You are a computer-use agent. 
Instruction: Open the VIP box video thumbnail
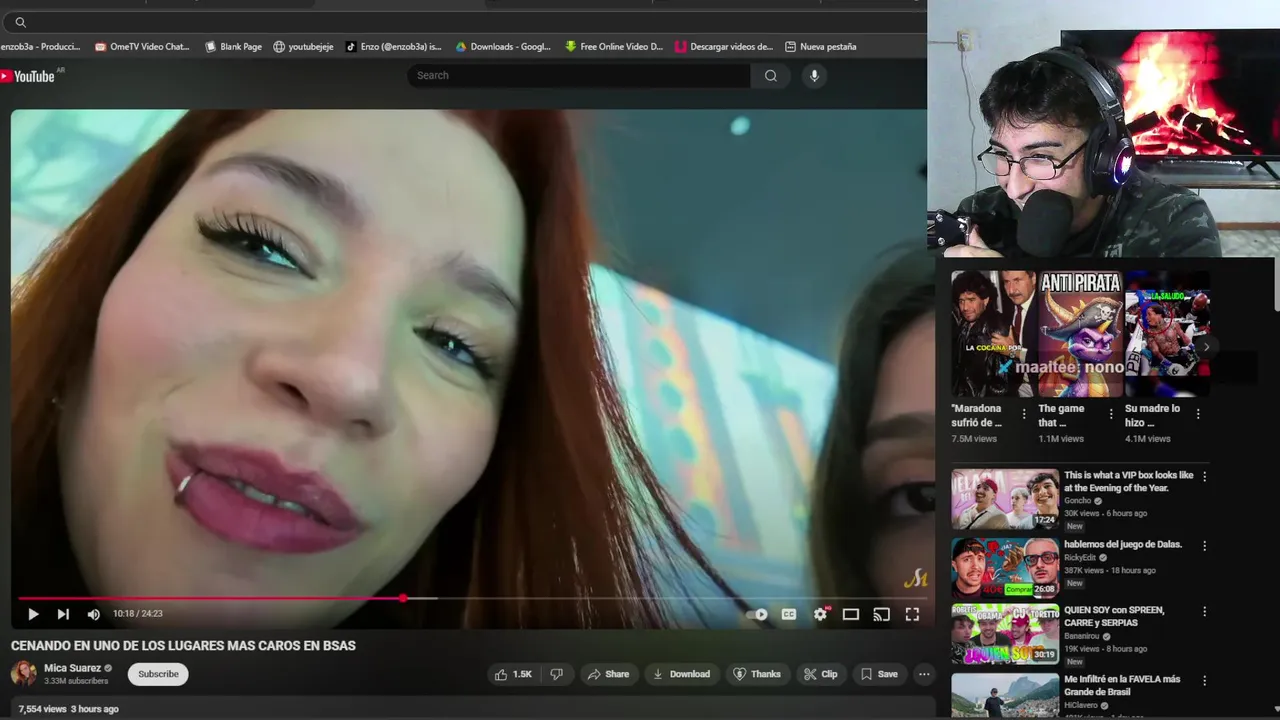[x=1005, y=499]
